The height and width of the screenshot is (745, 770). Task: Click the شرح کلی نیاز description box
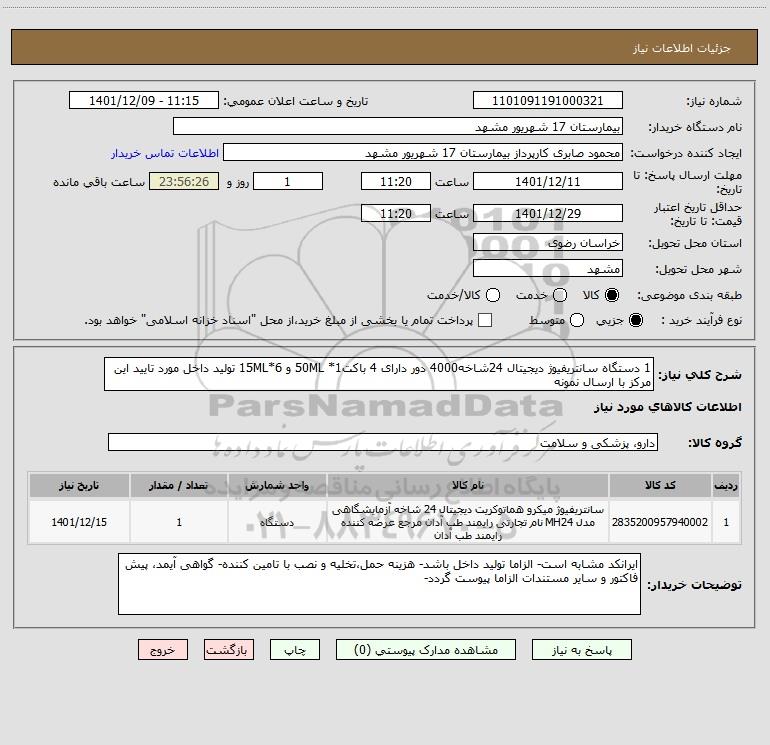tap(379, 374)
